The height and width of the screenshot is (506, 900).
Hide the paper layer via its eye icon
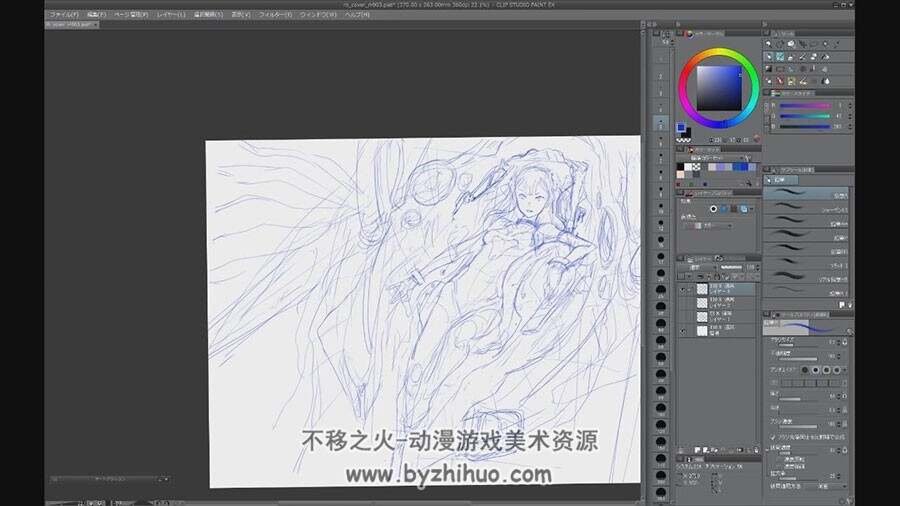coord(683,332)
